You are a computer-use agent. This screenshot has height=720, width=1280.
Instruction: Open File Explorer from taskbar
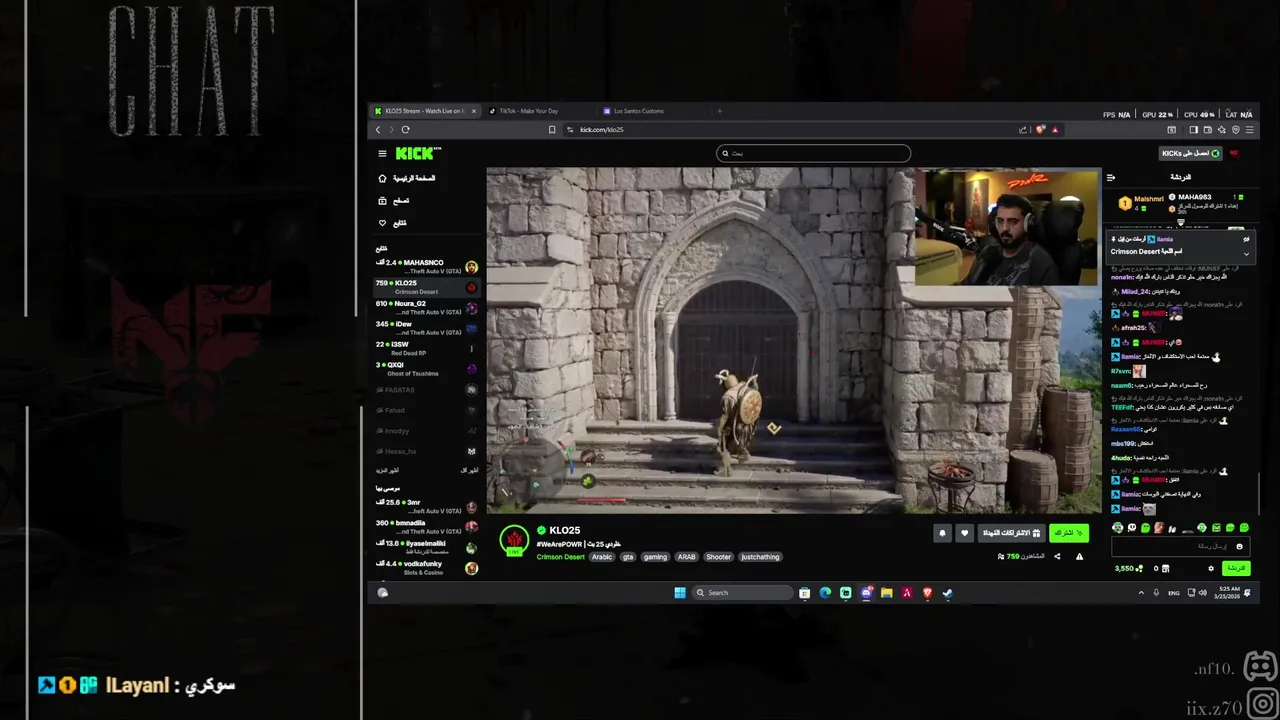point(886,593)
